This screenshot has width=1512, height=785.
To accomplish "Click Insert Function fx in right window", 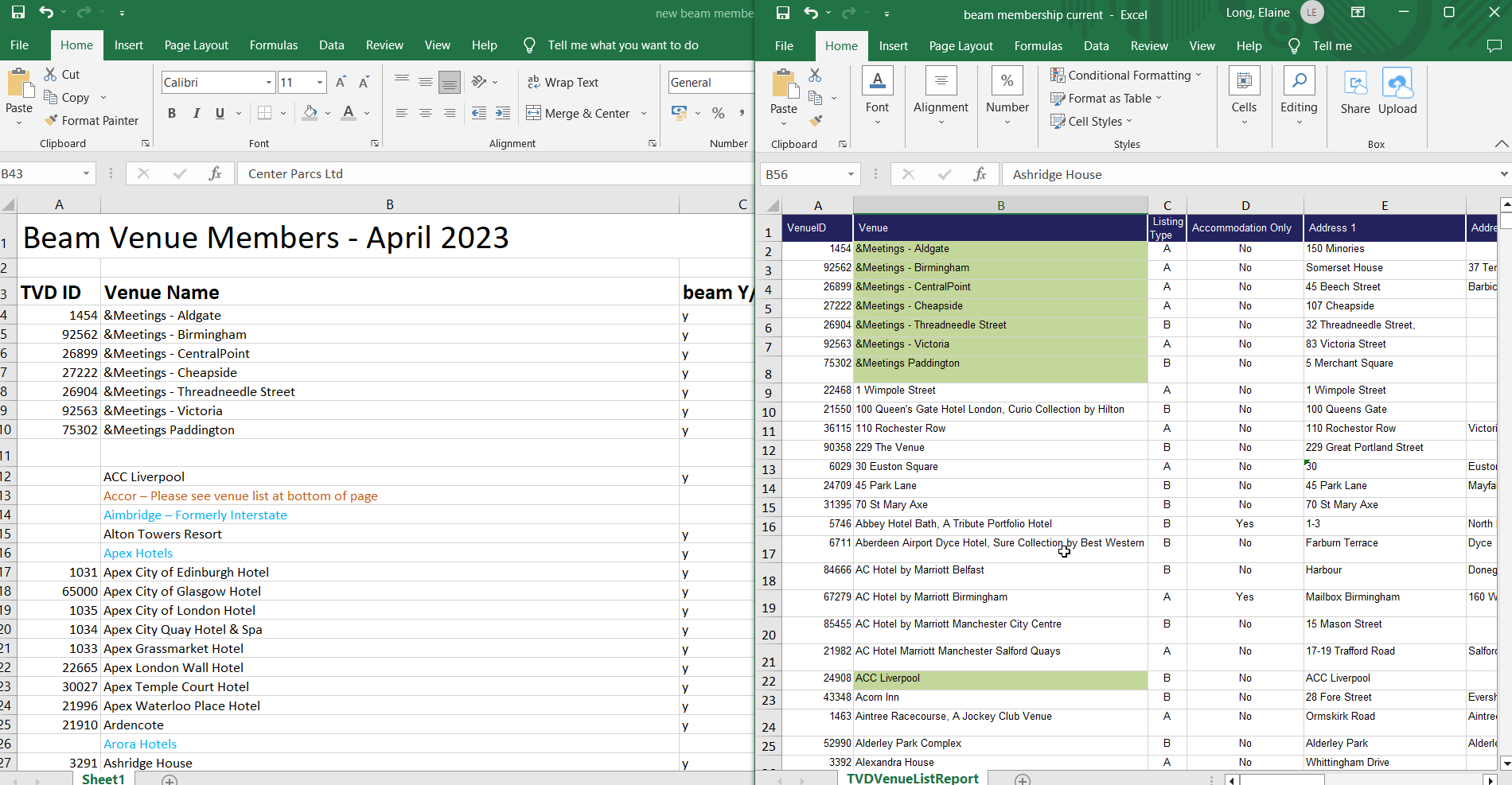I will point(980,174).
